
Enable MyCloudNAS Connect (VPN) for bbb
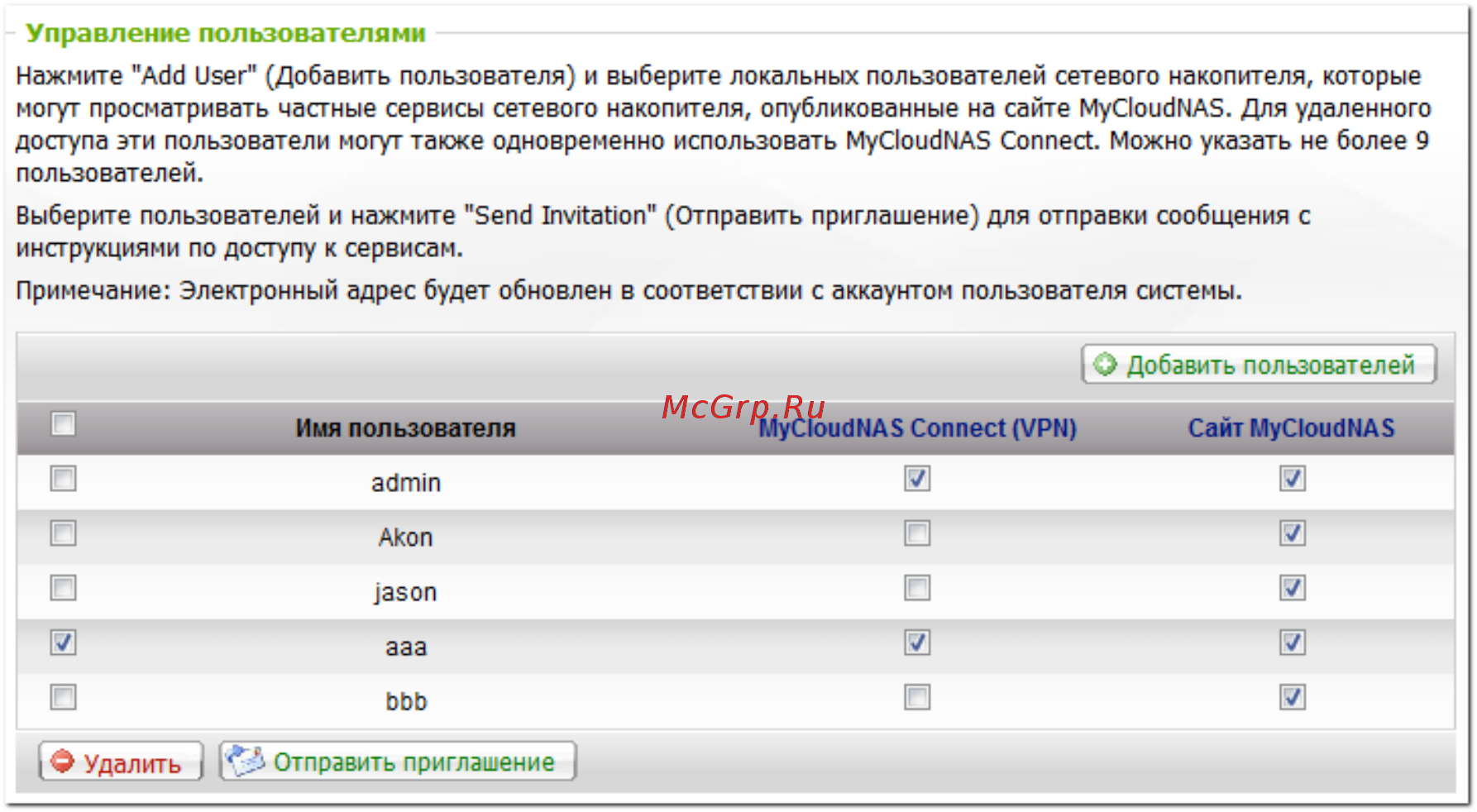[917, 697]
